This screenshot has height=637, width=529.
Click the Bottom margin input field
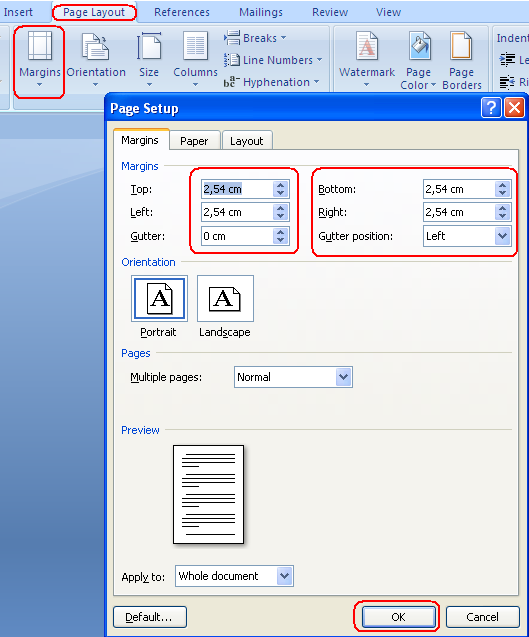point(459,189)
